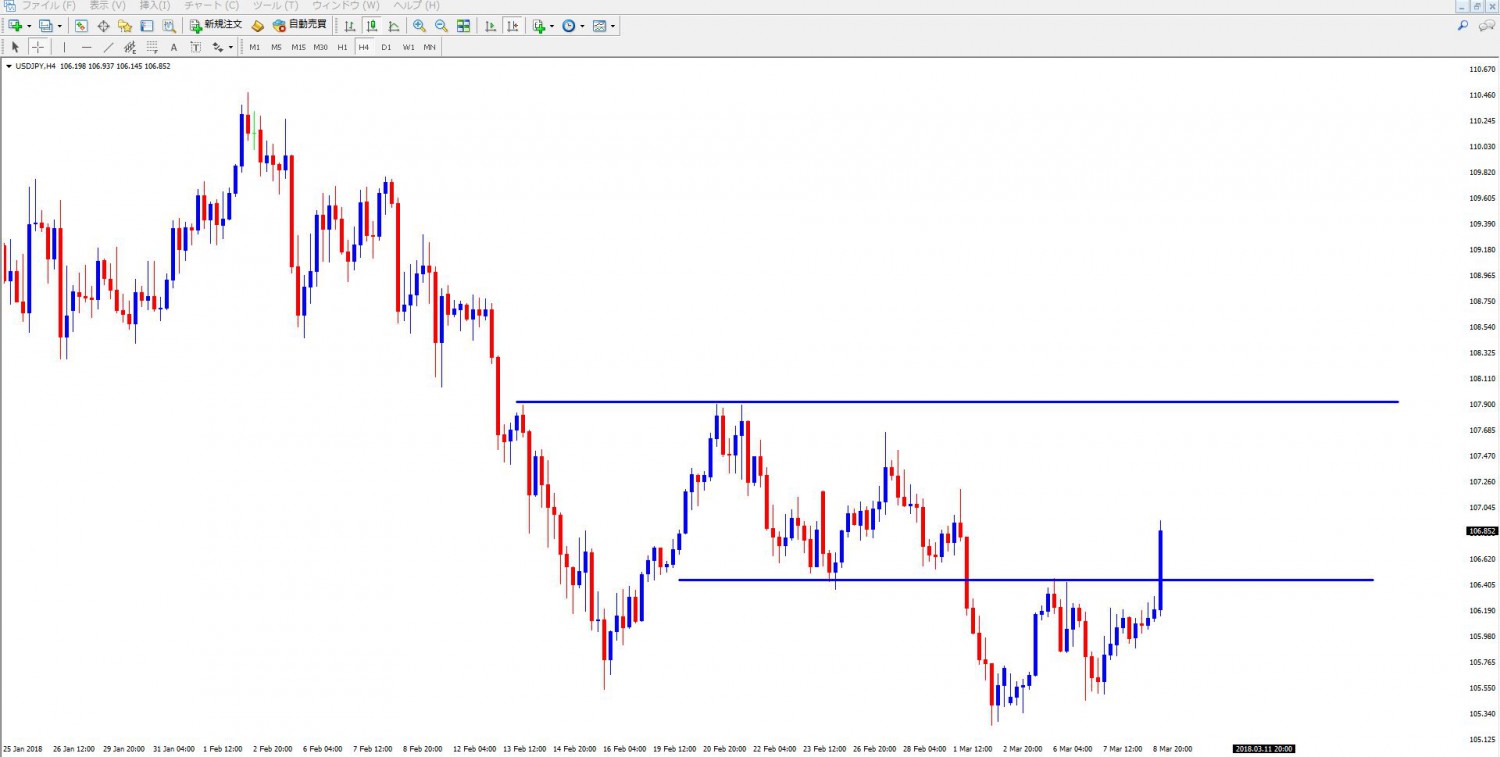This screenshot has width=1500, height=757.
Task: Select the text label T tool
Action: (x=196, y=47)
